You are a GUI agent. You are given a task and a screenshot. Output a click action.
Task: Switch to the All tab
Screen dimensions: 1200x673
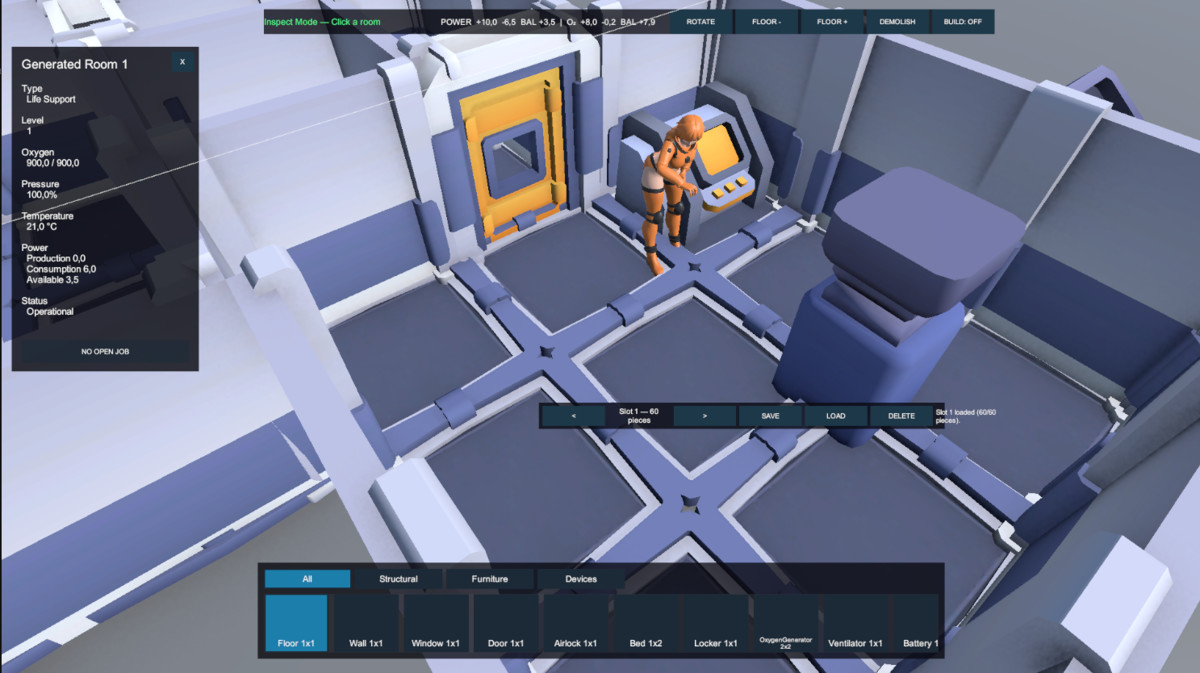(307, 579)
